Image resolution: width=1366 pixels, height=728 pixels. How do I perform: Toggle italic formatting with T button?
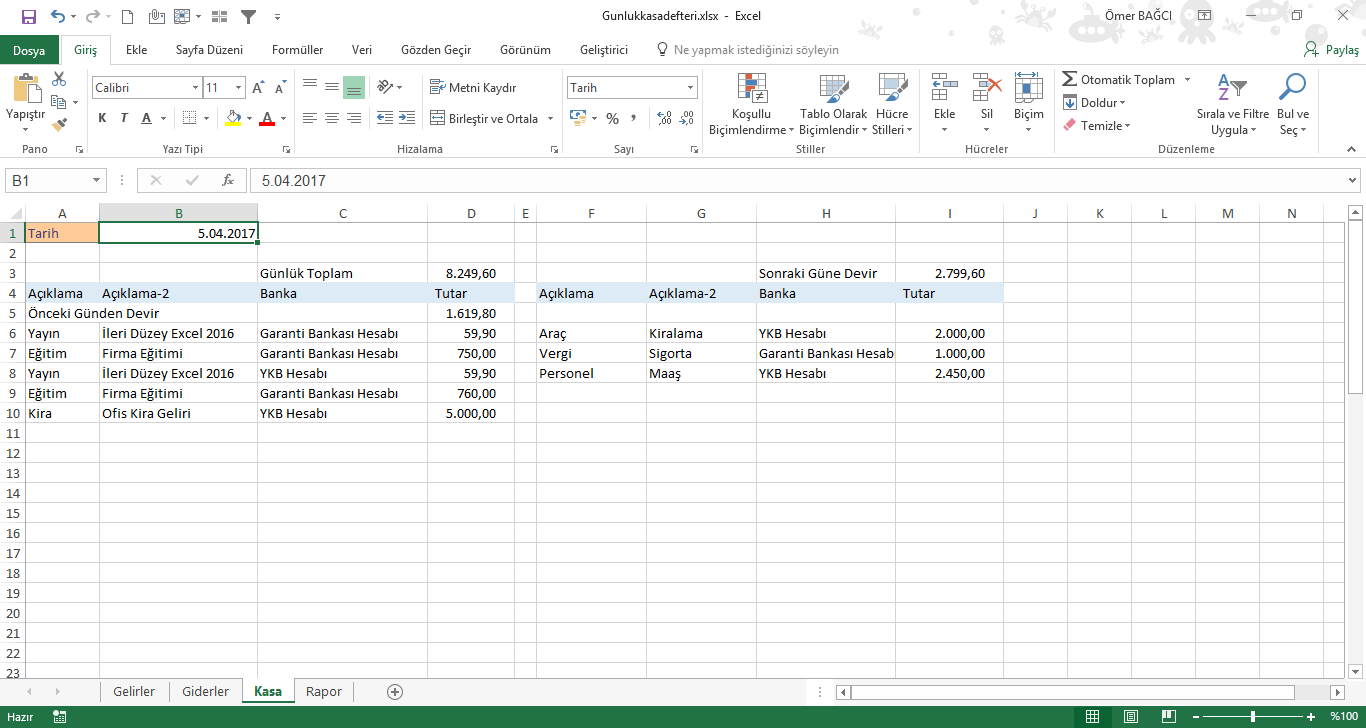(x=124, y=118)
